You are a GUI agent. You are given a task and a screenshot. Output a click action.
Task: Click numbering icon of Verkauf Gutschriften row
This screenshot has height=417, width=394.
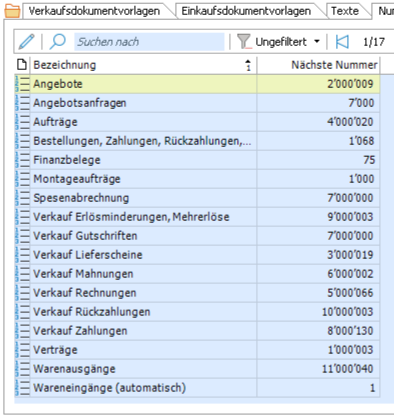[x=22, y=236]
